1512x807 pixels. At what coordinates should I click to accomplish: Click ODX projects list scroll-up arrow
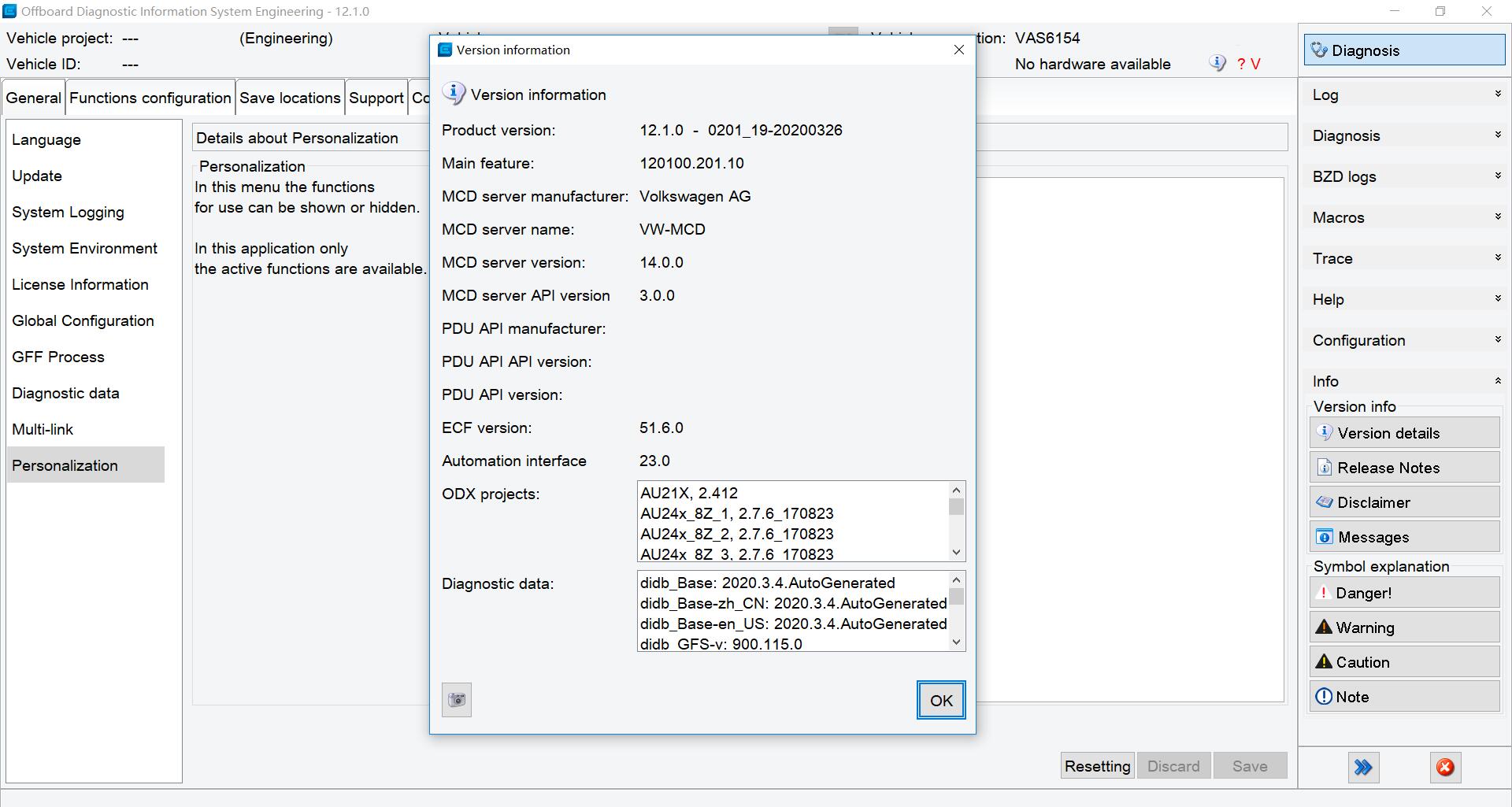pyautogui.click(x=956, y=490)
